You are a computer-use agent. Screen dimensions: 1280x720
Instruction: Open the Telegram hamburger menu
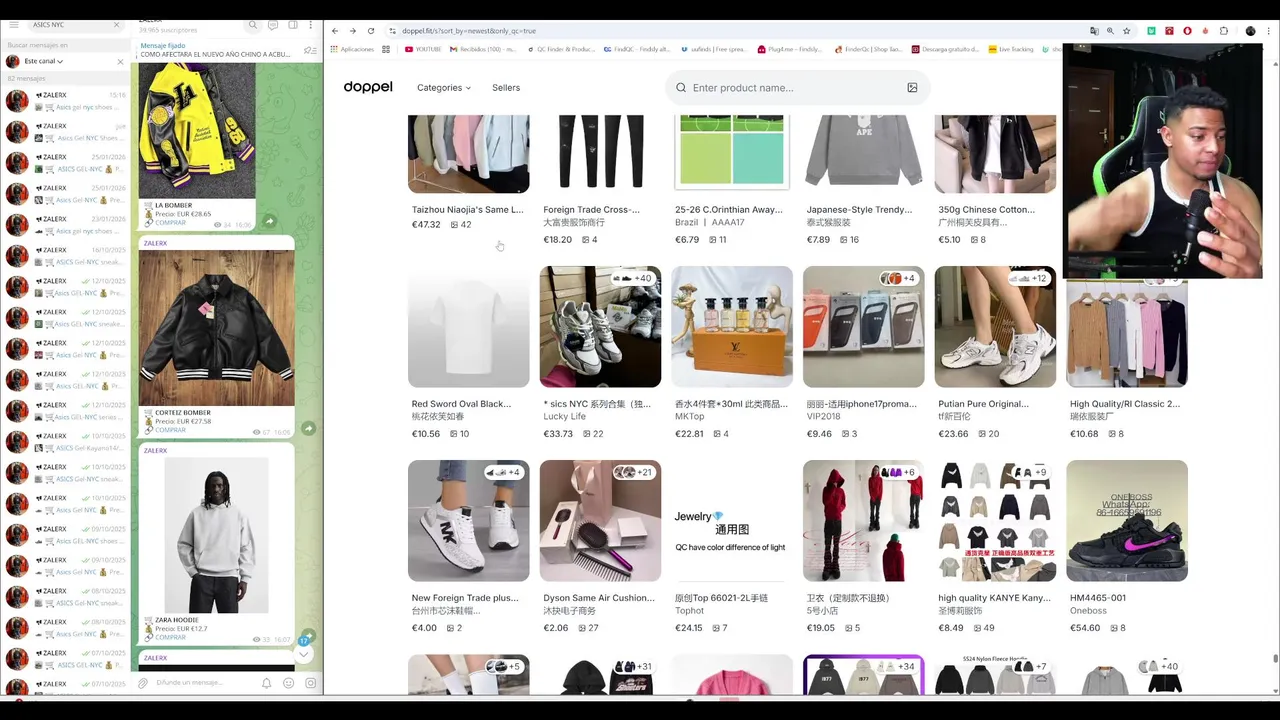14,25
